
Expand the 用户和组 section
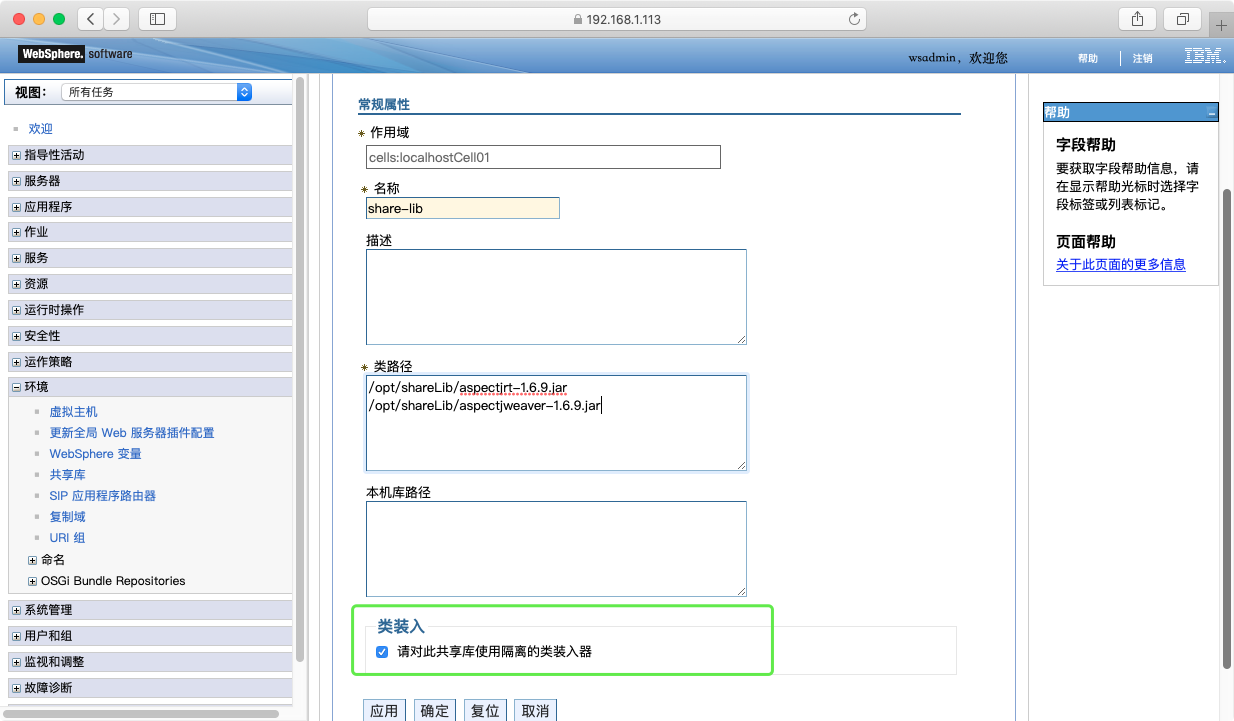click(x=16, y=636)
